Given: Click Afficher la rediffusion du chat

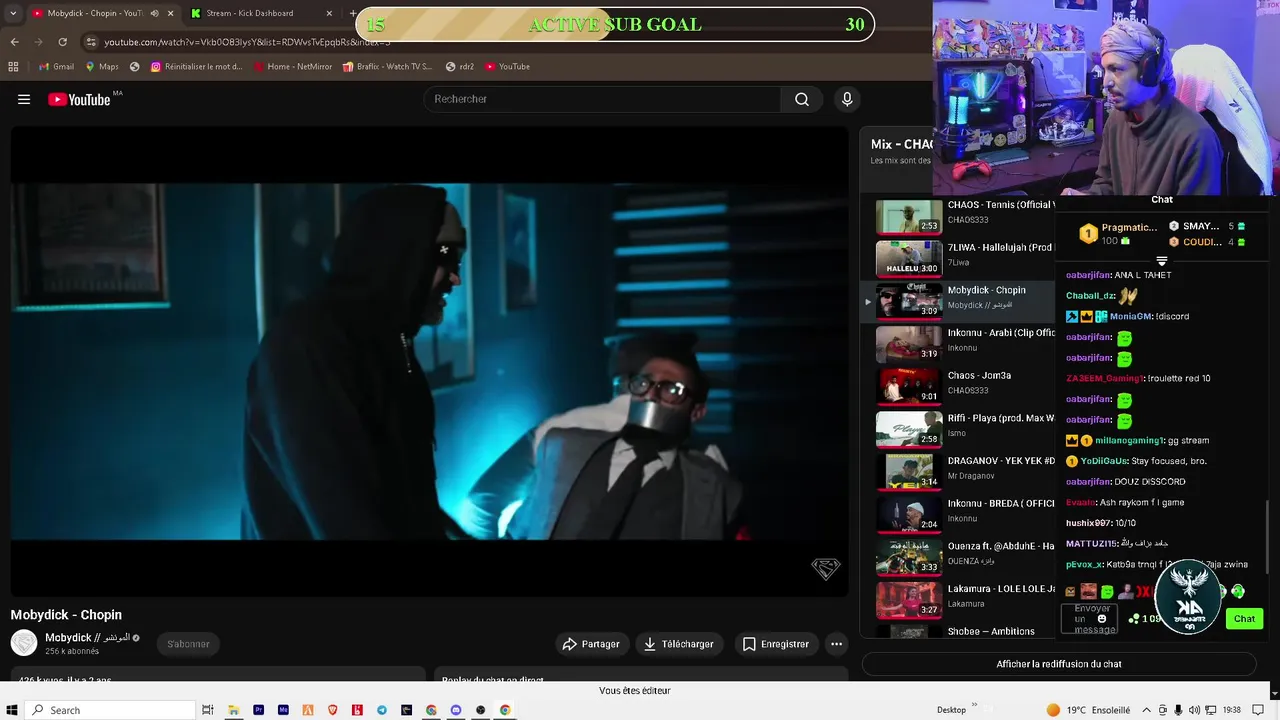Looking at the screenshot, I should 1058,664.
